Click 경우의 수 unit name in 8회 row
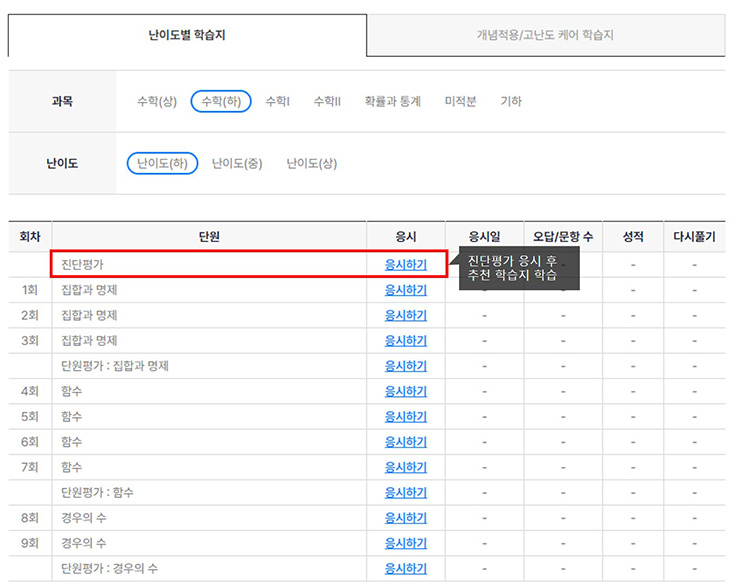This screenshot has height=585, width=742. click(x=84, y=518)
